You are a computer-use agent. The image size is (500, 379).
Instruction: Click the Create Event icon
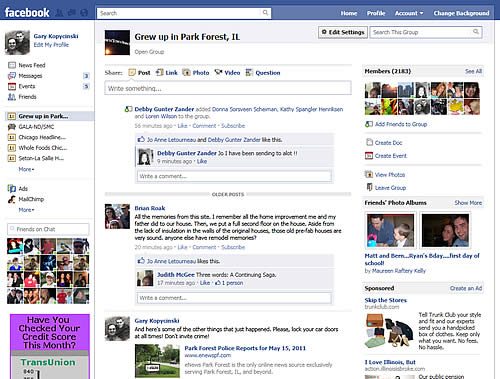pyautogui.click(x=369, y=156)
